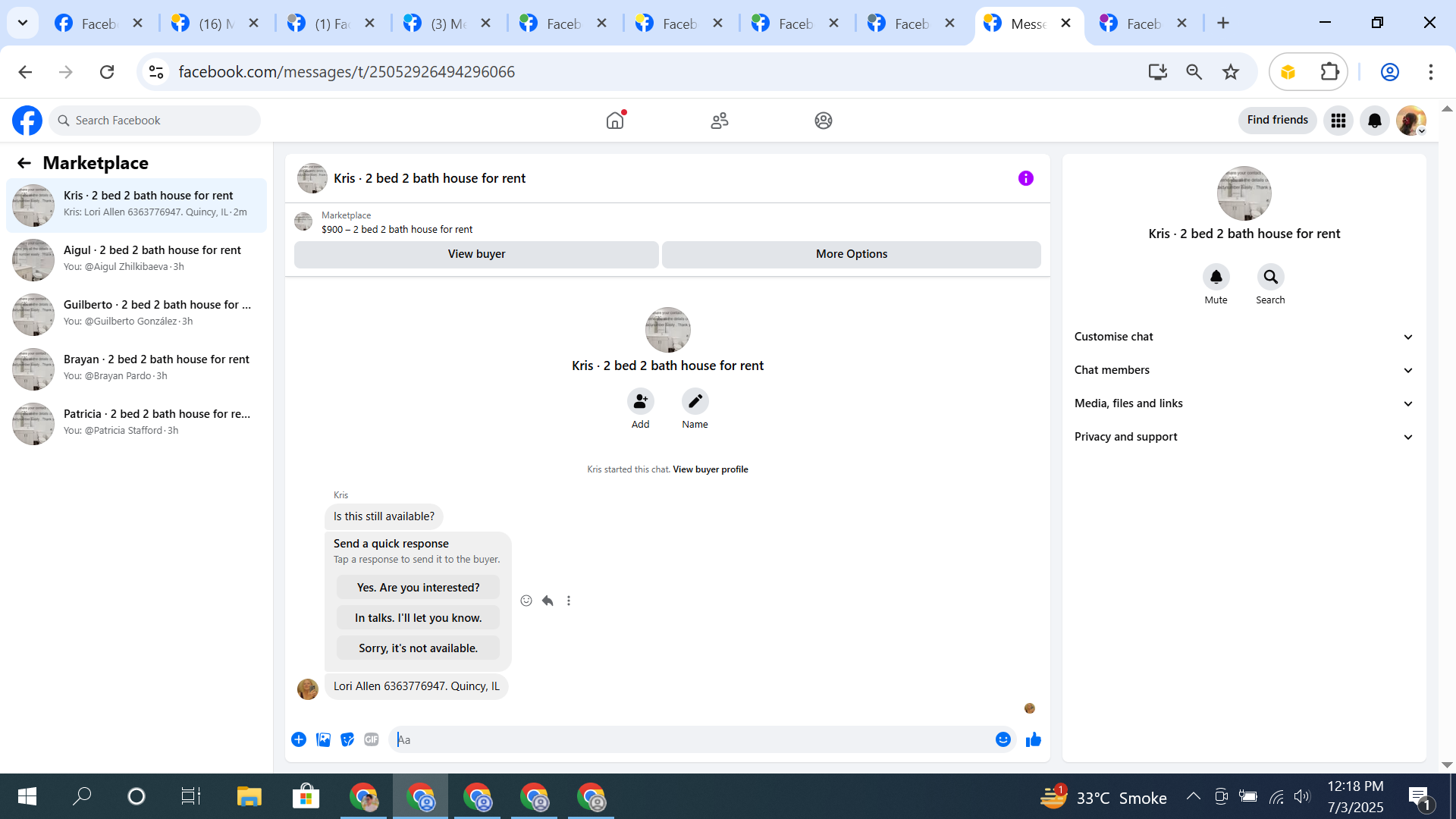The height and width of the screenshot is (819, 1456).
Task: Open the sticker picker icon
Action: point(347,739)
